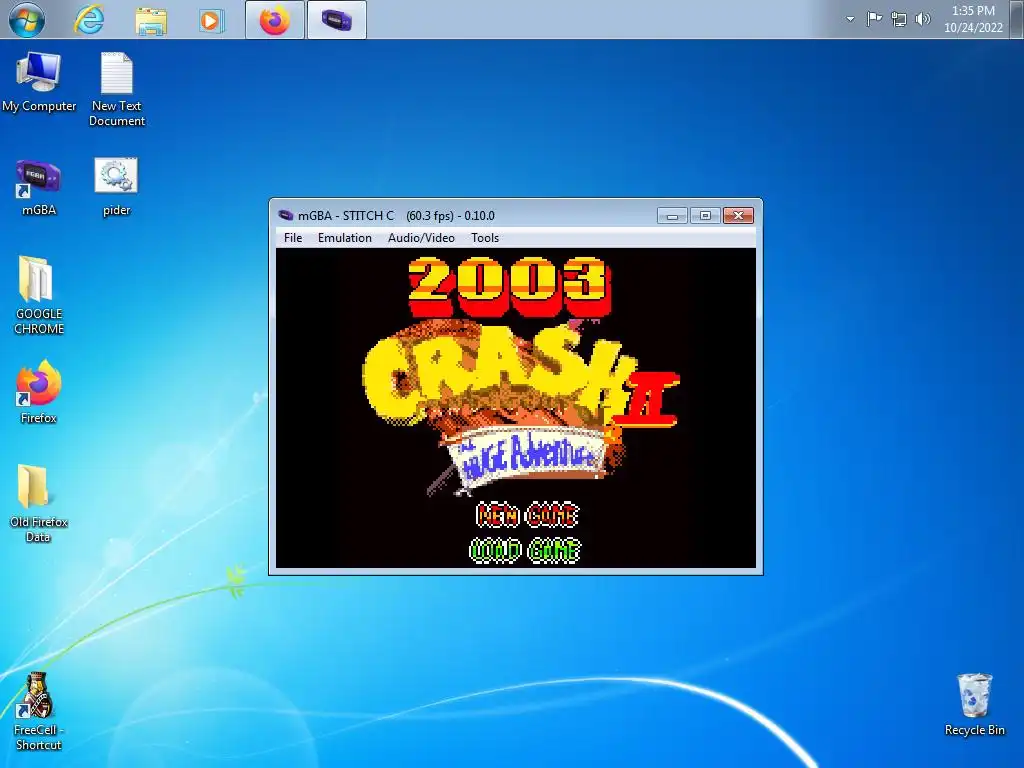This screenshot has width=1024, height=768.
Task: Click the mGBA window title bar text
Action: 396,216
